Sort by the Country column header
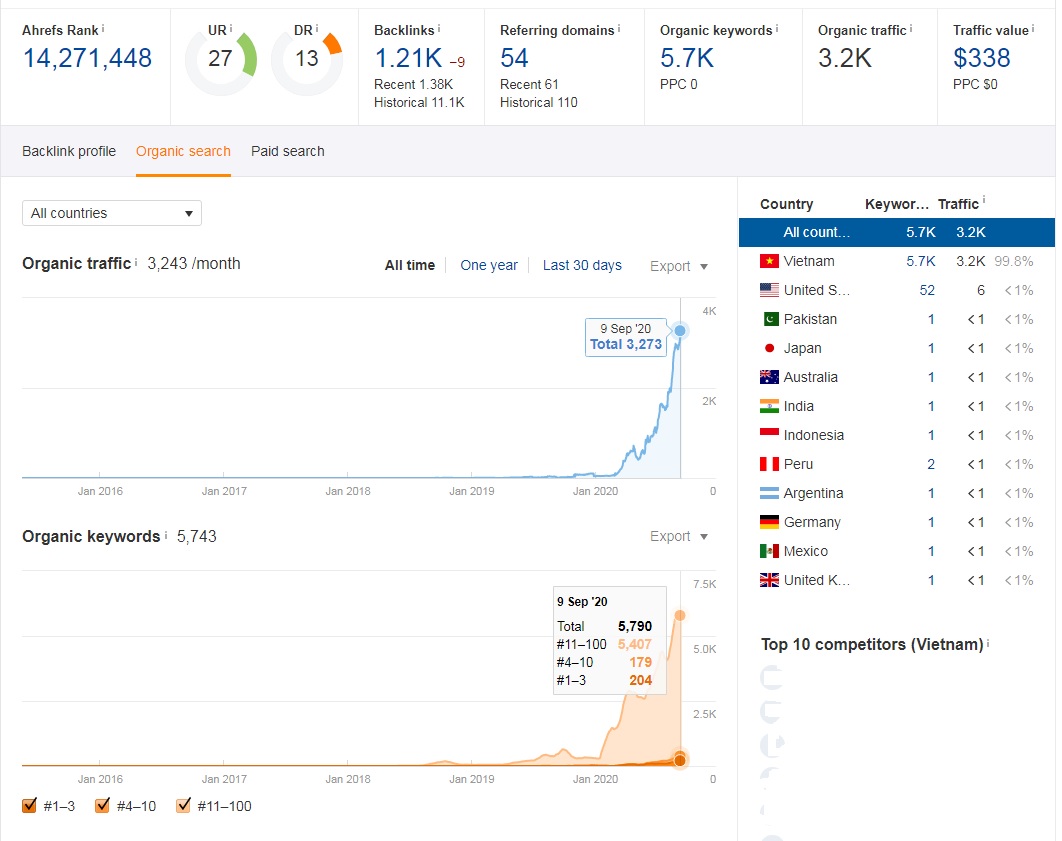Viewport: 1062px width, 841px height. point(786,204)
